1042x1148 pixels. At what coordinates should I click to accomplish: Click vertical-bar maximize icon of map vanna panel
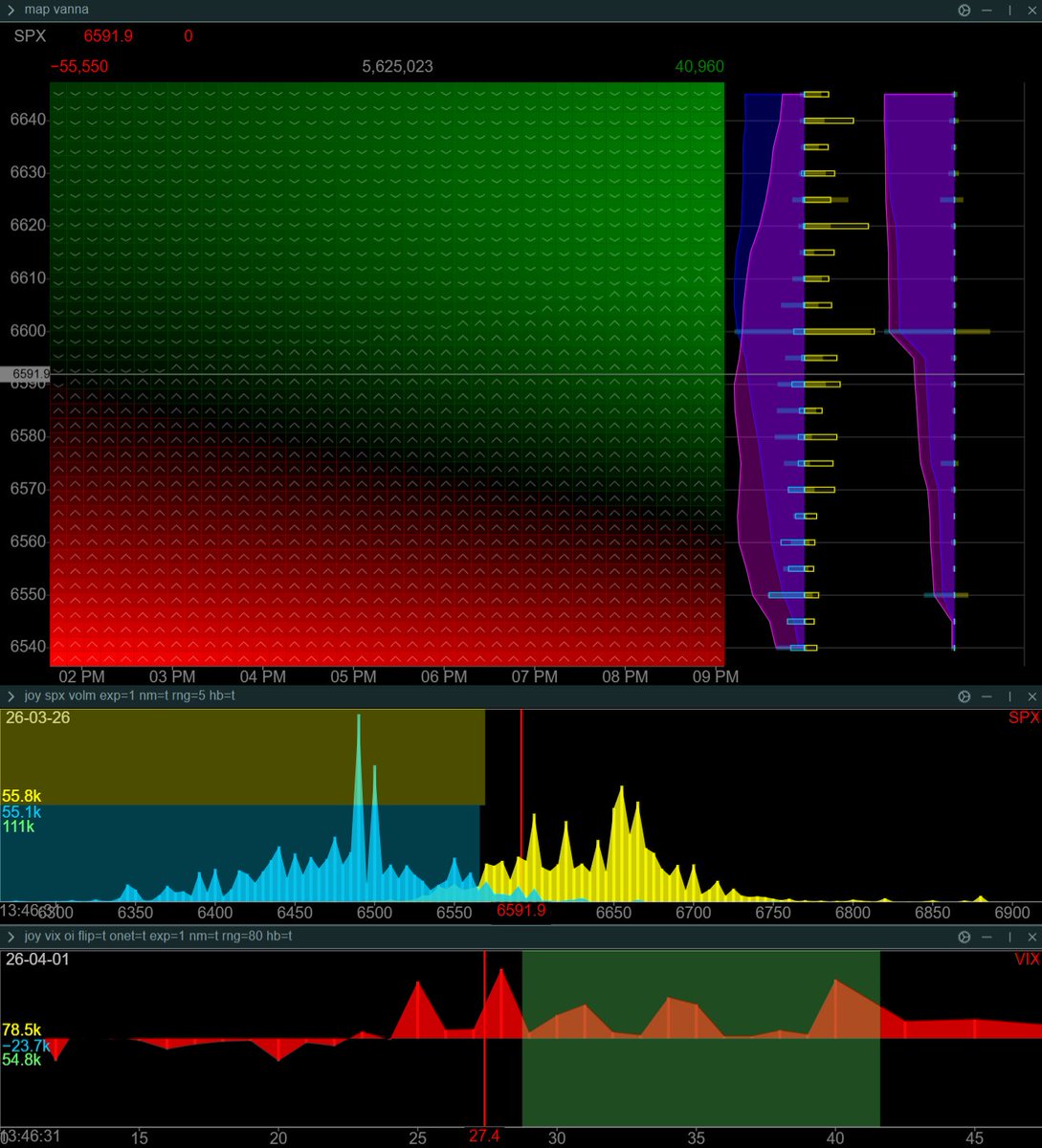[x=1009, y=10]
